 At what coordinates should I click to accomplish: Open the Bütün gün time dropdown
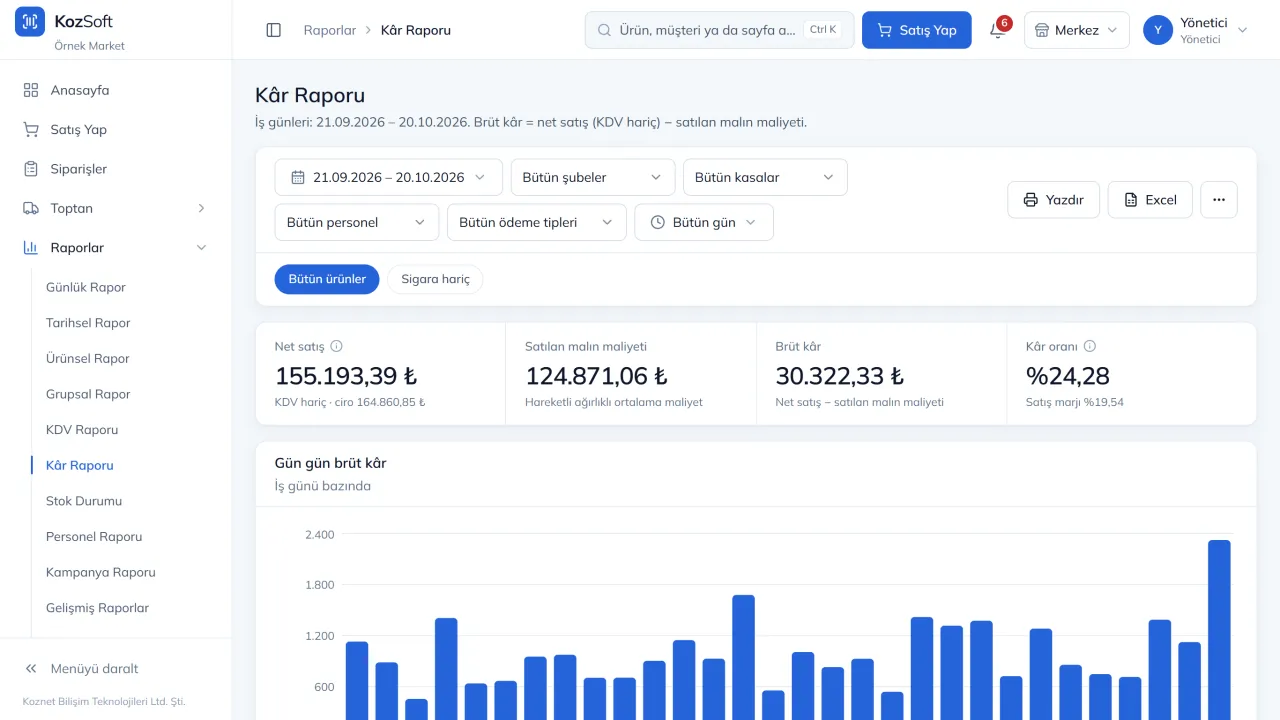tap(704, 222)
